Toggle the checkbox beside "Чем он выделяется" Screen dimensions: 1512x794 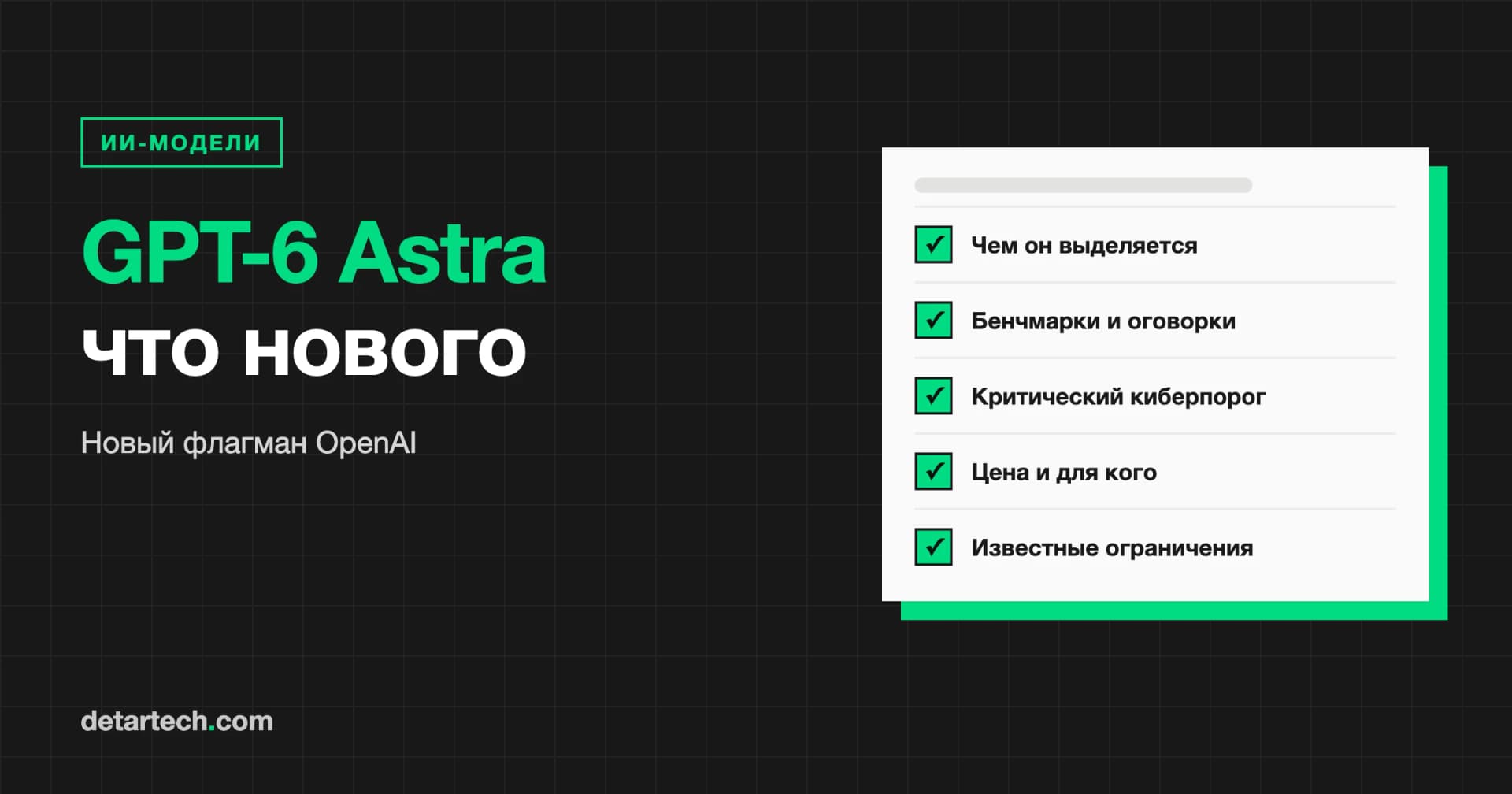coord(933,244)
